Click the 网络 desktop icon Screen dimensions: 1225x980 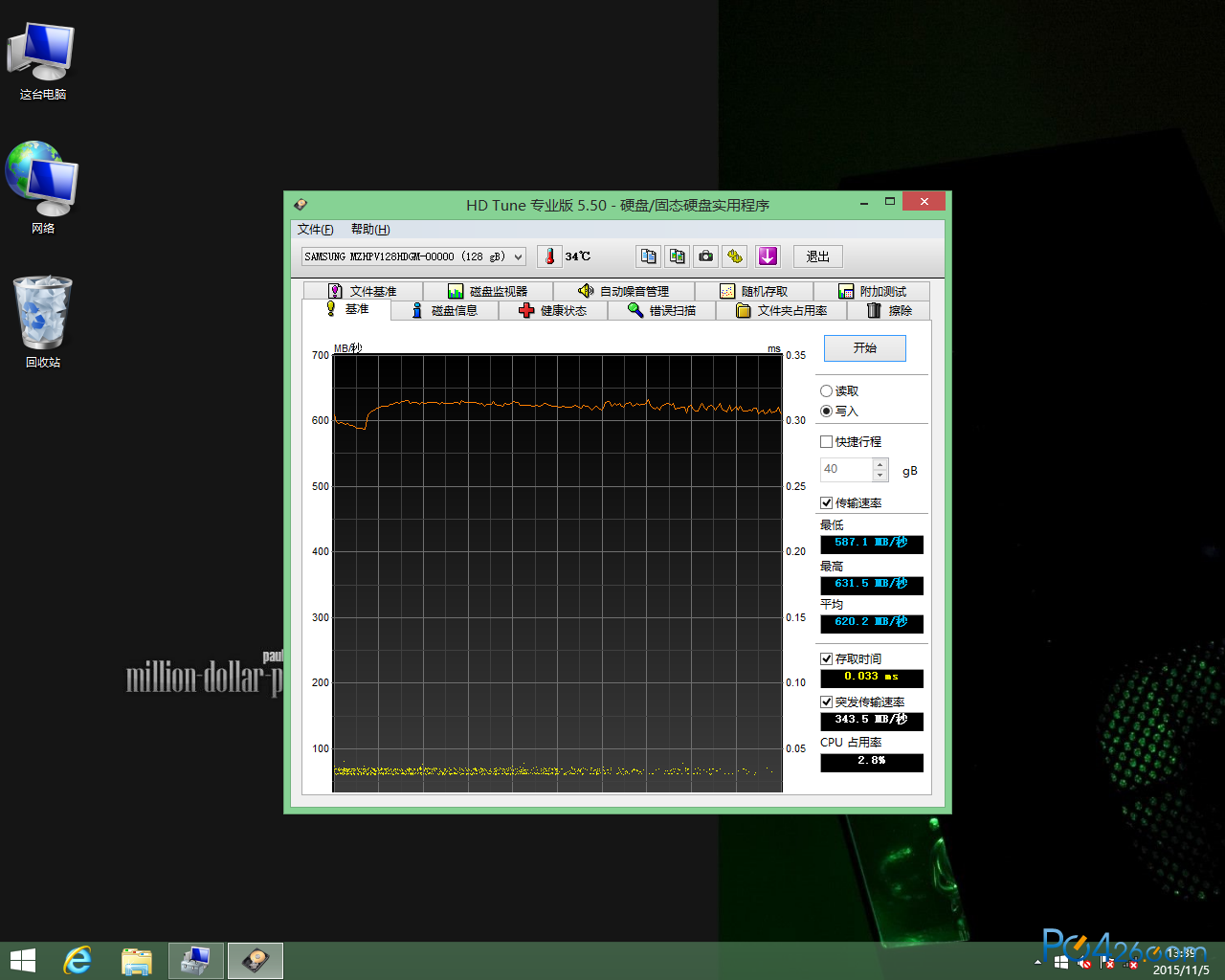tap(43, 189)
